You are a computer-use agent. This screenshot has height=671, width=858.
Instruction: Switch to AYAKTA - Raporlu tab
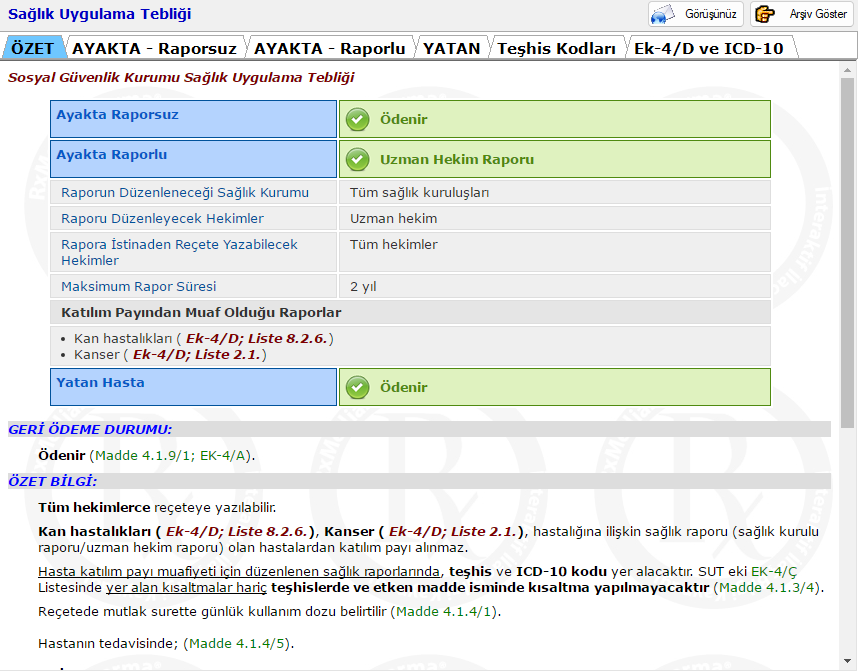329,48
